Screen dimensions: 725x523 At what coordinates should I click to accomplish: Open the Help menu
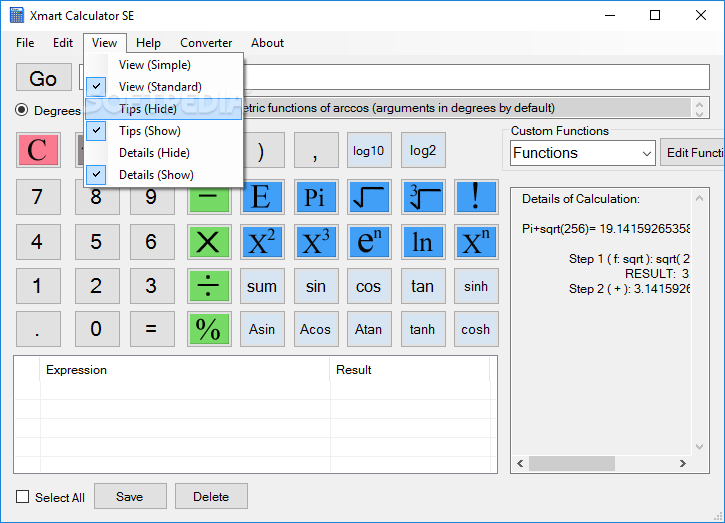coord(148,43)
